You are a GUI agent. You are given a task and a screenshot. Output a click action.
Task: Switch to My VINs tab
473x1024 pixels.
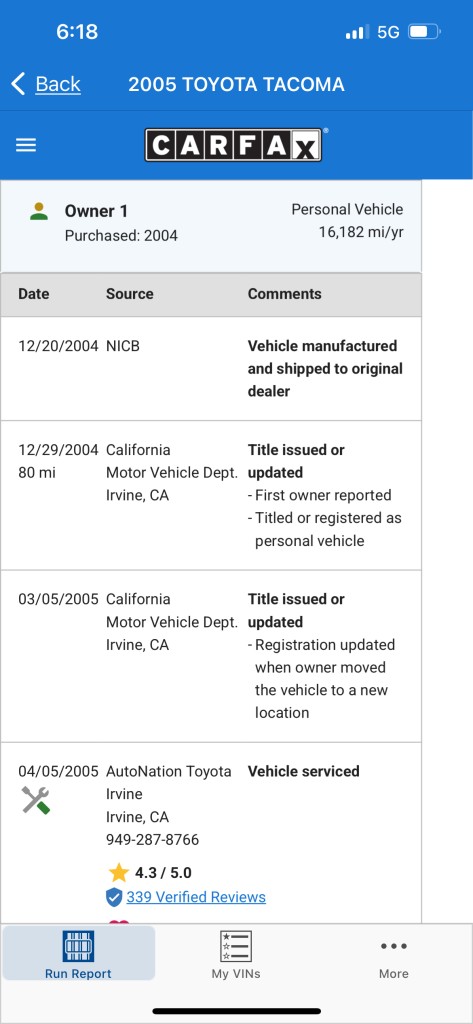point(236,953)
